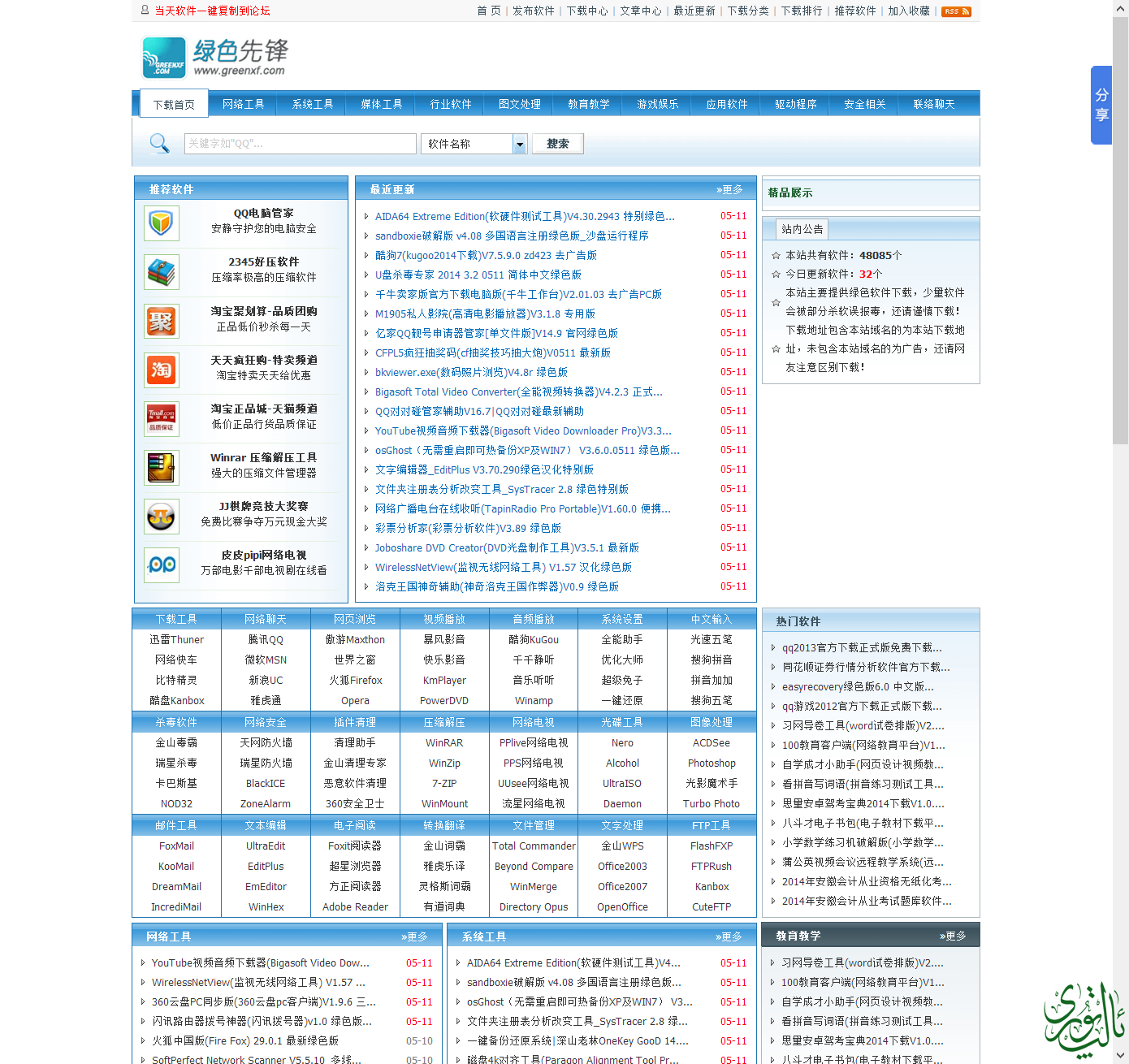Open the »更多 link in 最近更新
Viewport: 1129px width, 1064px height.
point(729,189)
